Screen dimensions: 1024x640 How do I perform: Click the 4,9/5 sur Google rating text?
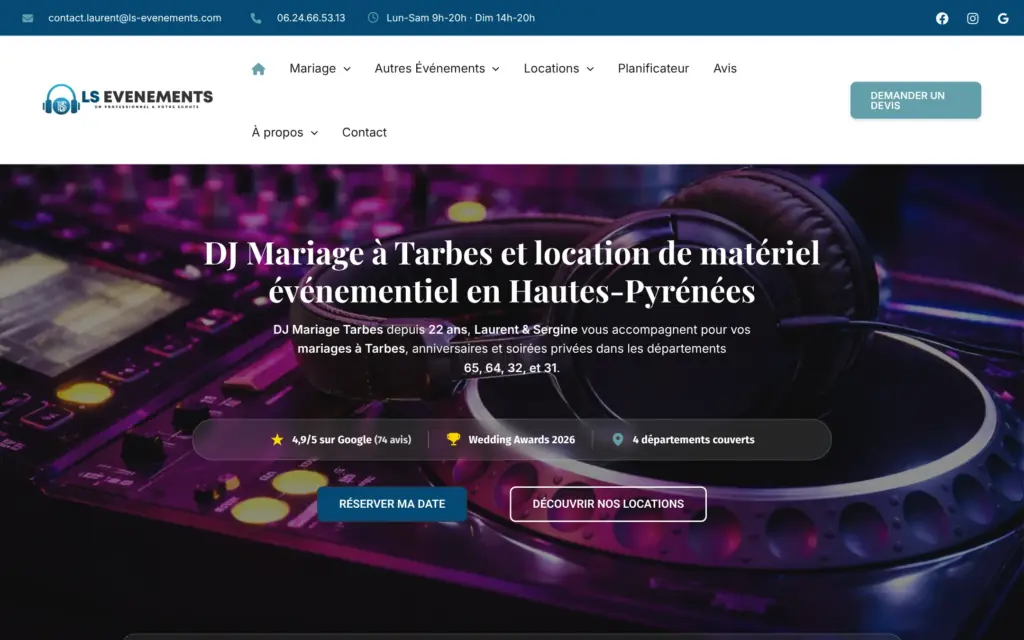pyautogui.click(x=351, y=440)
